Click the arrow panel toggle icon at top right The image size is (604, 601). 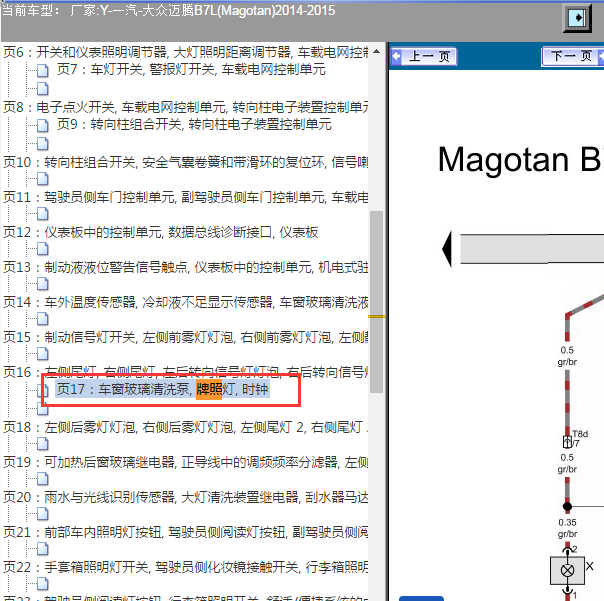(x=577, y=18)
